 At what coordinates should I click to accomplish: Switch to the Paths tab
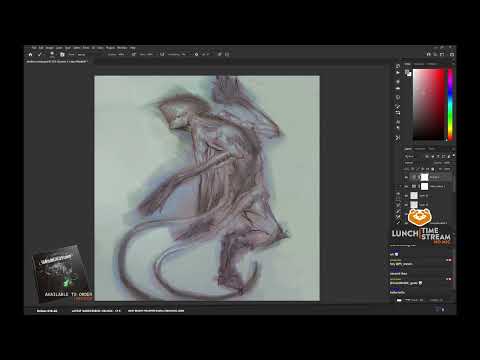pos(432,149)
